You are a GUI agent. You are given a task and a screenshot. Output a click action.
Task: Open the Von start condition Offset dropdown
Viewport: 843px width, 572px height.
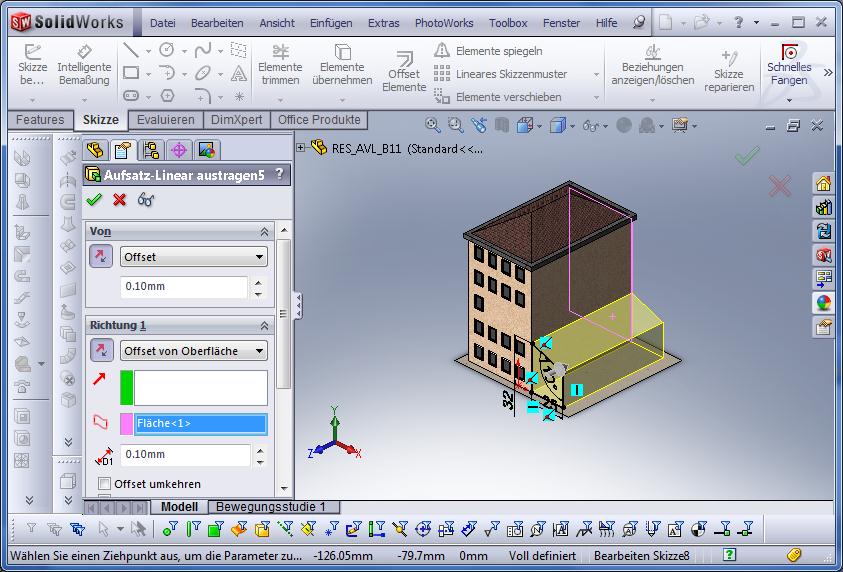[194, 257]
